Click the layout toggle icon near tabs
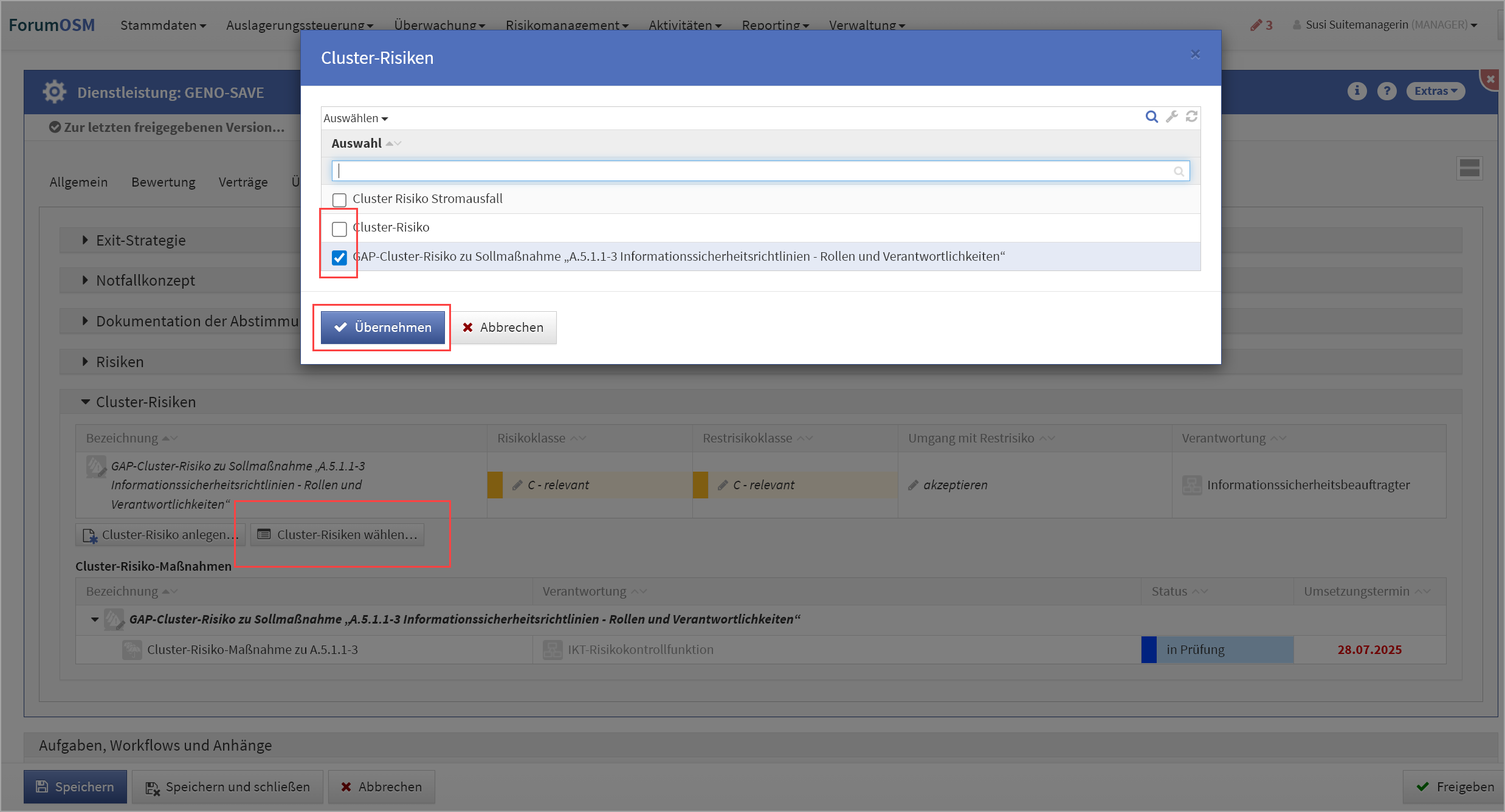 point(1469,168)
